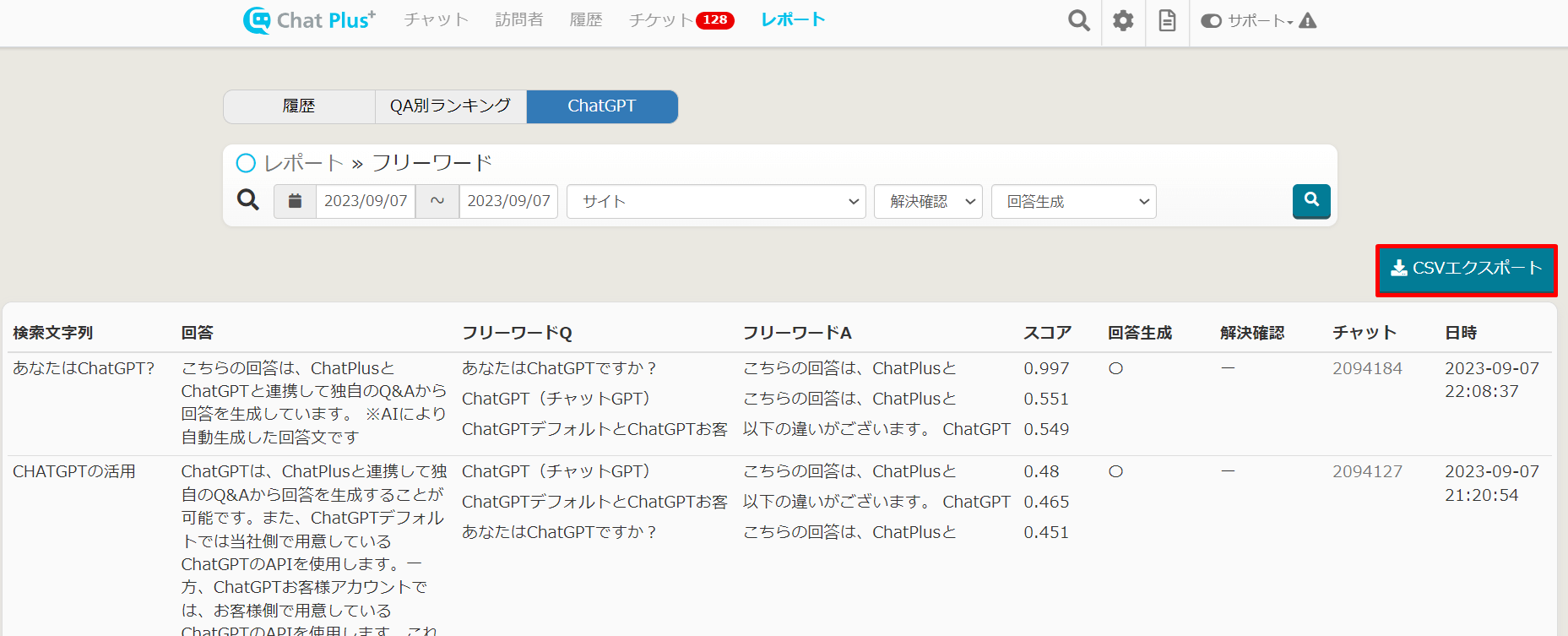Click the score value 0.48

[x=1041, y=471]
